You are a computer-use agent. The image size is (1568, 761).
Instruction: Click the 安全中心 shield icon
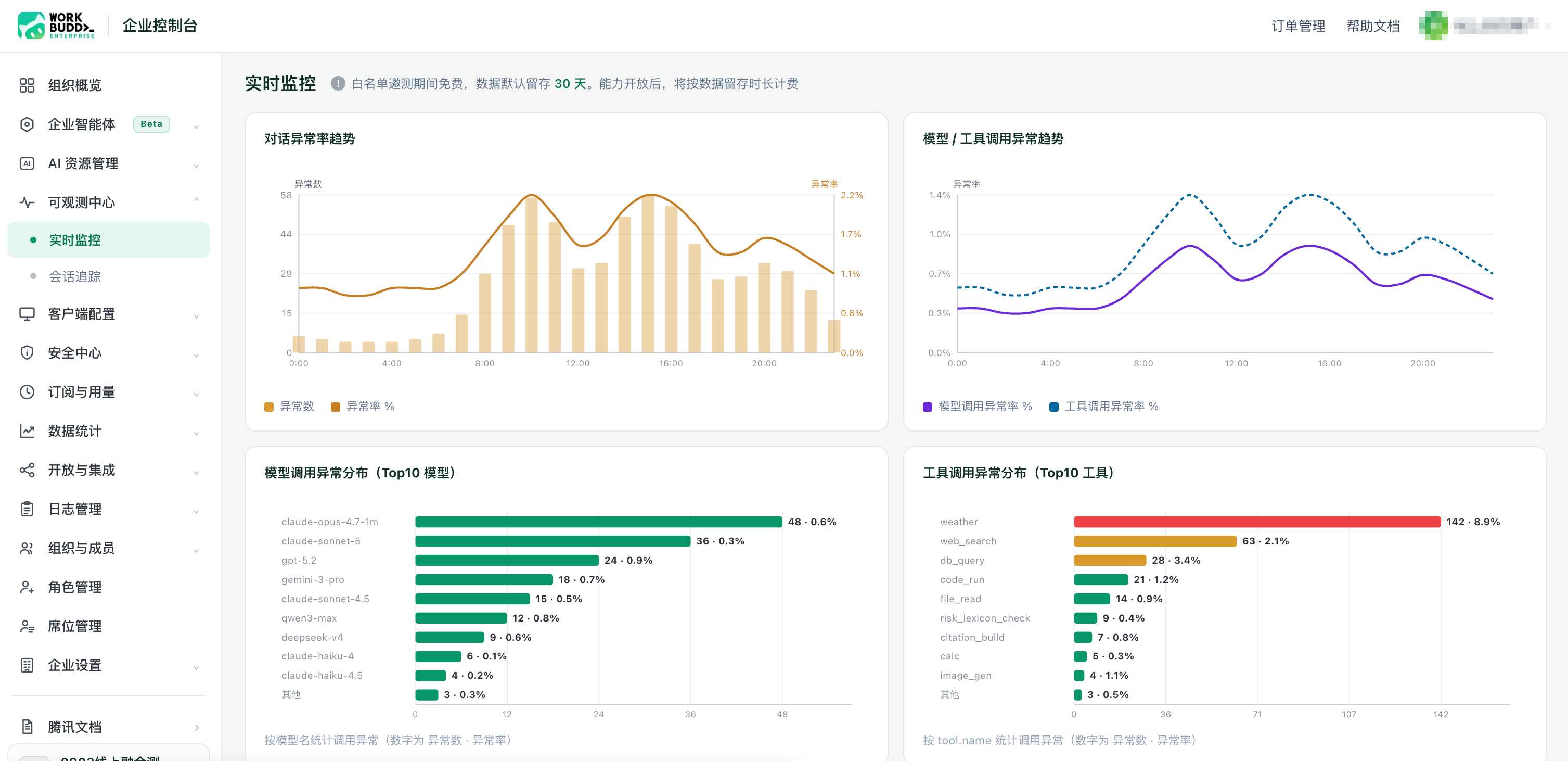[x=27, y=352]
